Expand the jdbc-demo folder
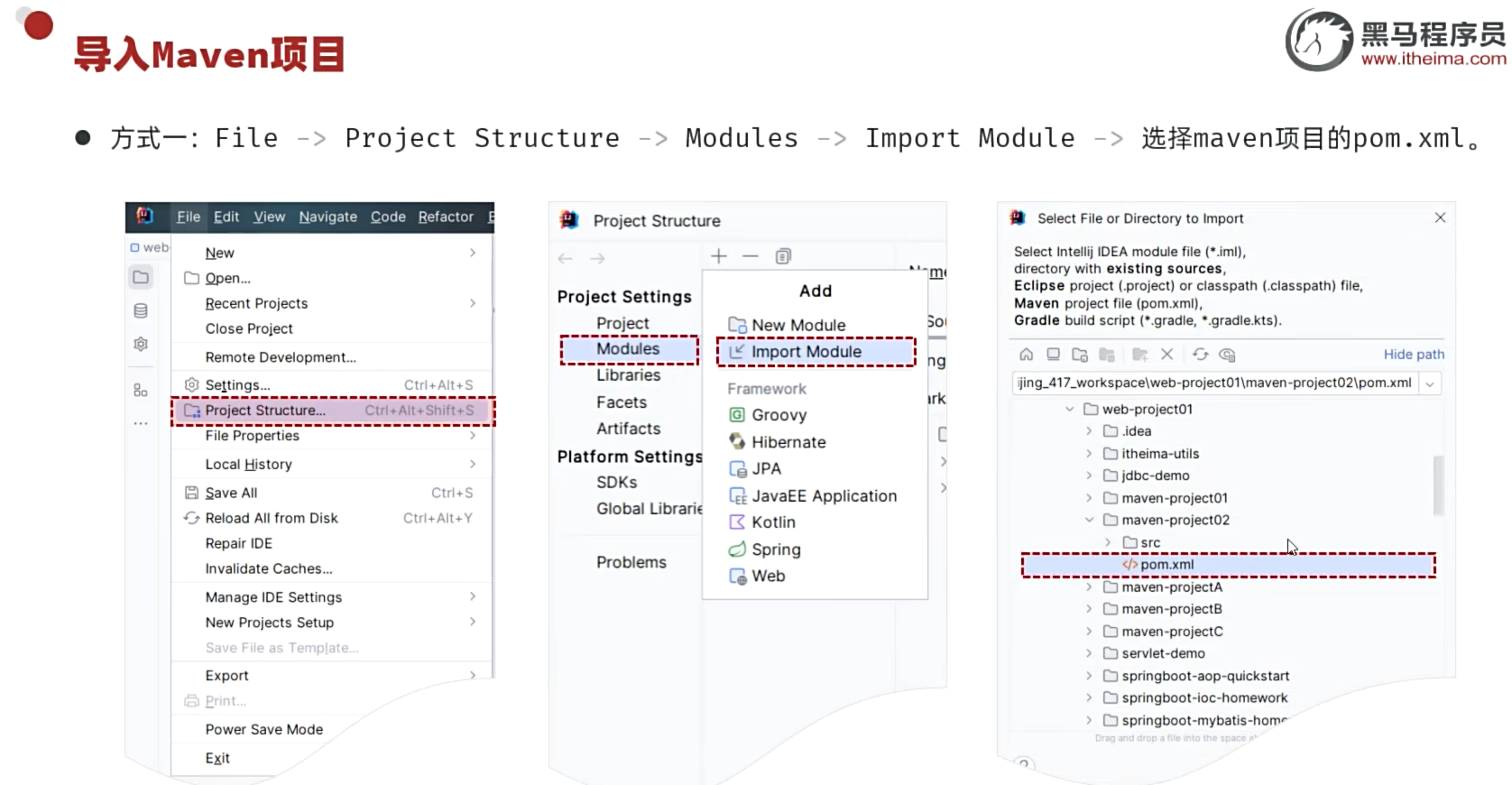This screenshot has height=785, width=1512. tap(1089, 476)
